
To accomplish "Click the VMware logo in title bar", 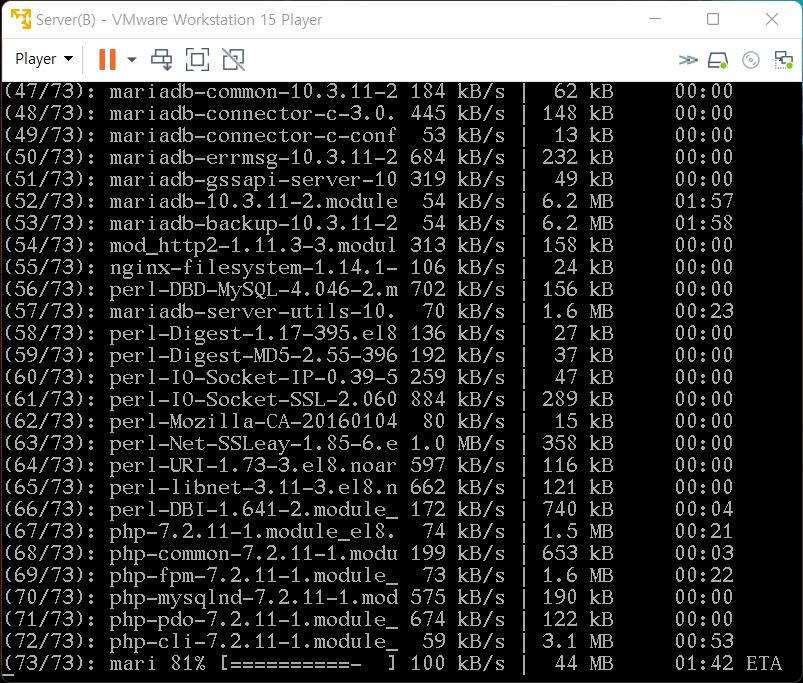I will point(21,19).
